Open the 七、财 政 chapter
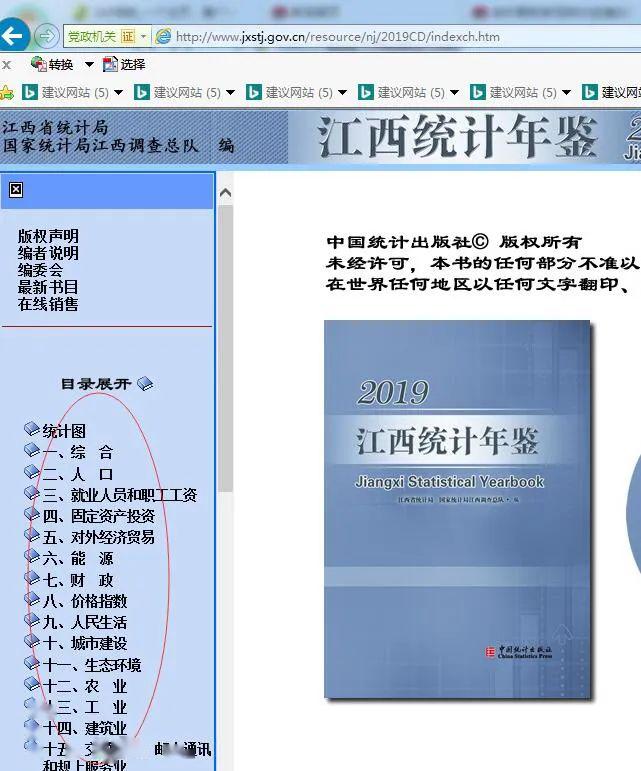The width and height of the screenshot is (641, 771). point(78,580)
